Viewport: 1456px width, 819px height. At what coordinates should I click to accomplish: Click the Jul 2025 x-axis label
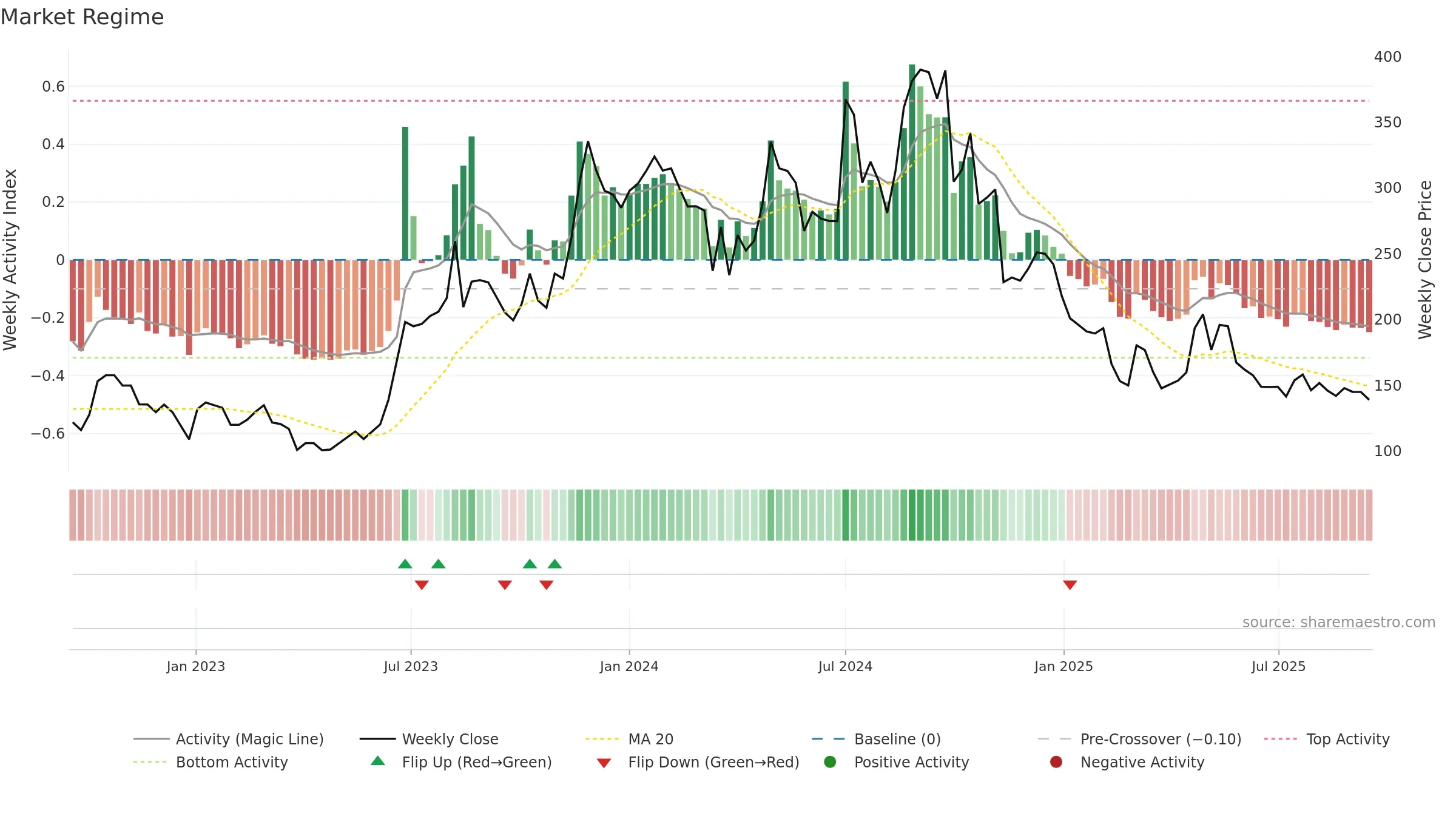pyautogui.click(x=1278, y=667)
